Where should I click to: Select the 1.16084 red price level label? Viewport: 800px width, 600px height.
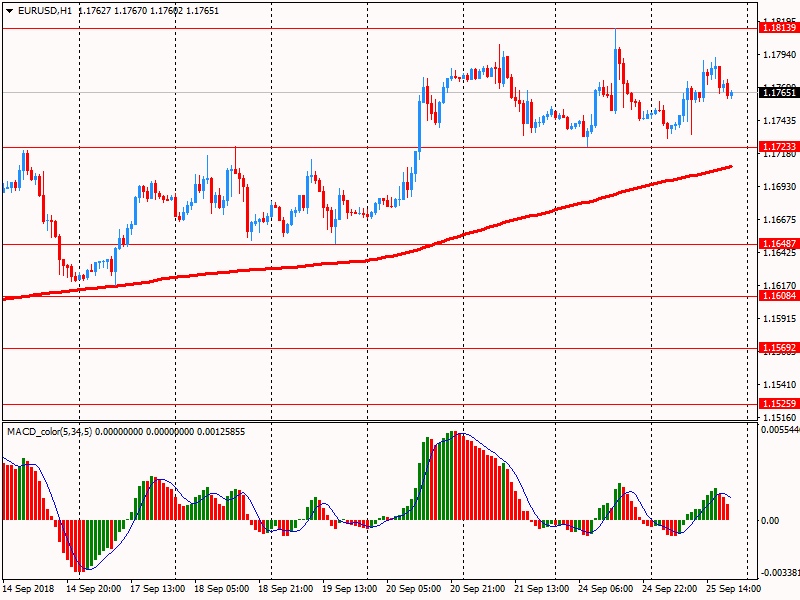pos(778,296)
